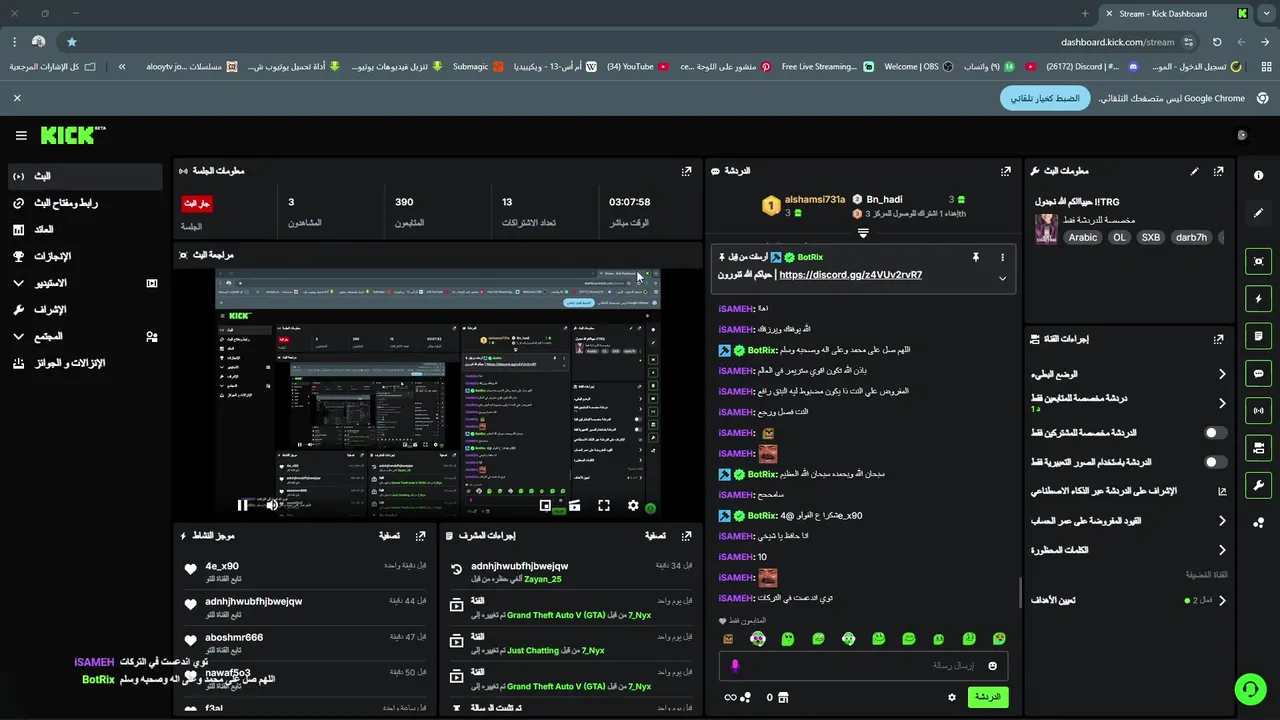
Task: Click Set as default (الضبط كخيار تلقائي) button
Action: (x=1045, y=98)
